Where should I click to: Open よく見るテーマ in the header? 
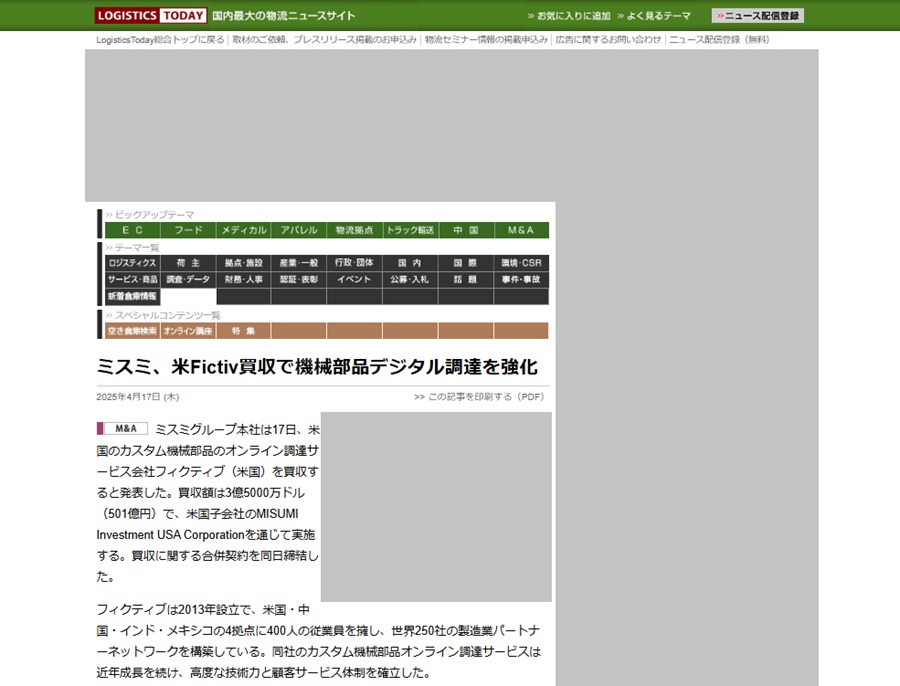(x=654, y=16)
